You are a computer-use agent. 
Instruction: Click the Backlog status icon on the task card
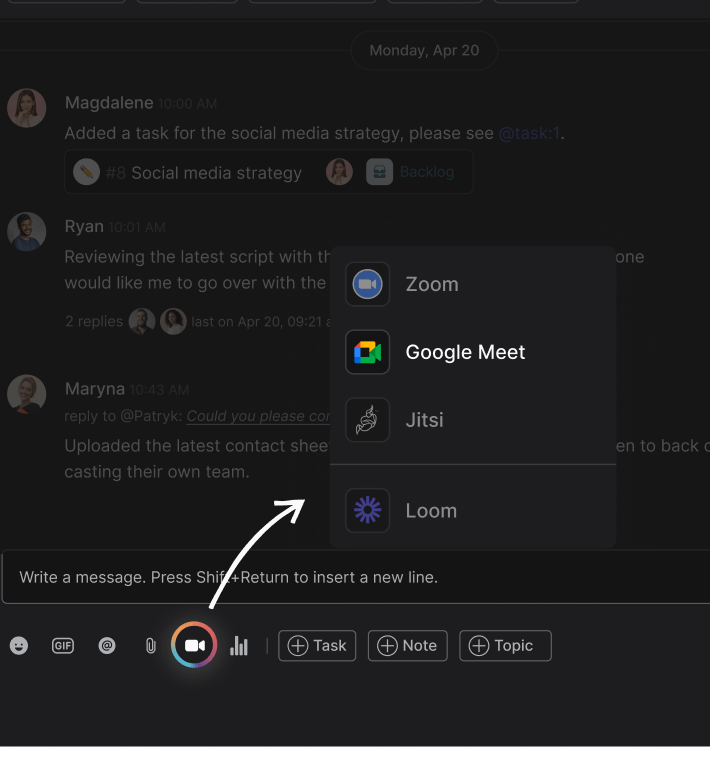pyautogui.click(x=380, y=172)
